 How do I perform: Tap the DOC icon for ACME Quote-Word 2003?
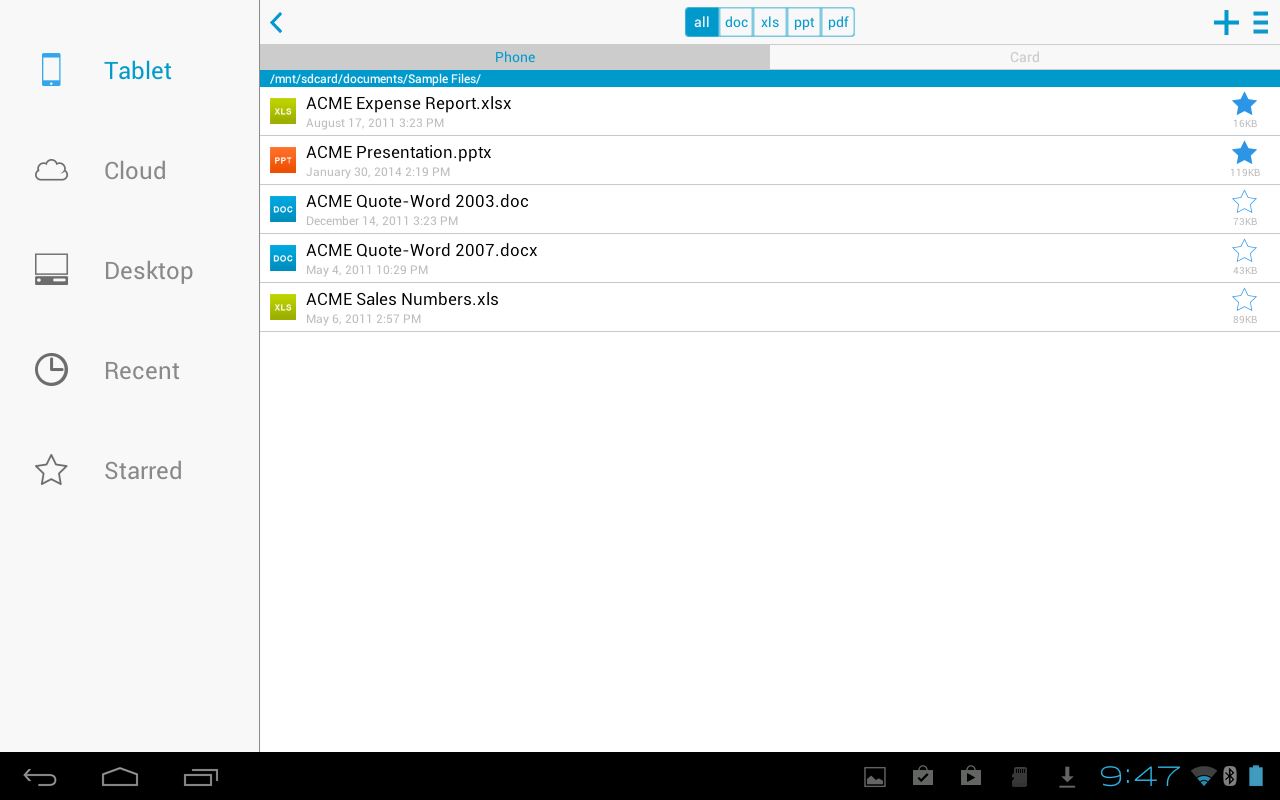tap(283, 209)
